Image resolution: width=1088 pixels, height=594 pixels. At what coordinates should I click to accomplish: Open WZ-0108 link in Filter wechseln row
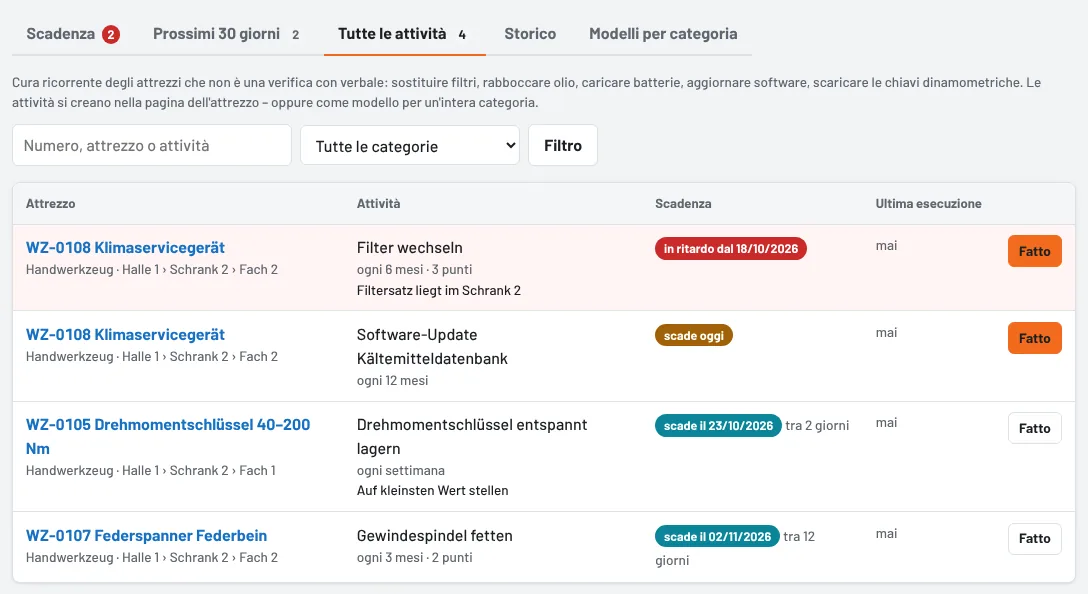[x=126, y=248]
